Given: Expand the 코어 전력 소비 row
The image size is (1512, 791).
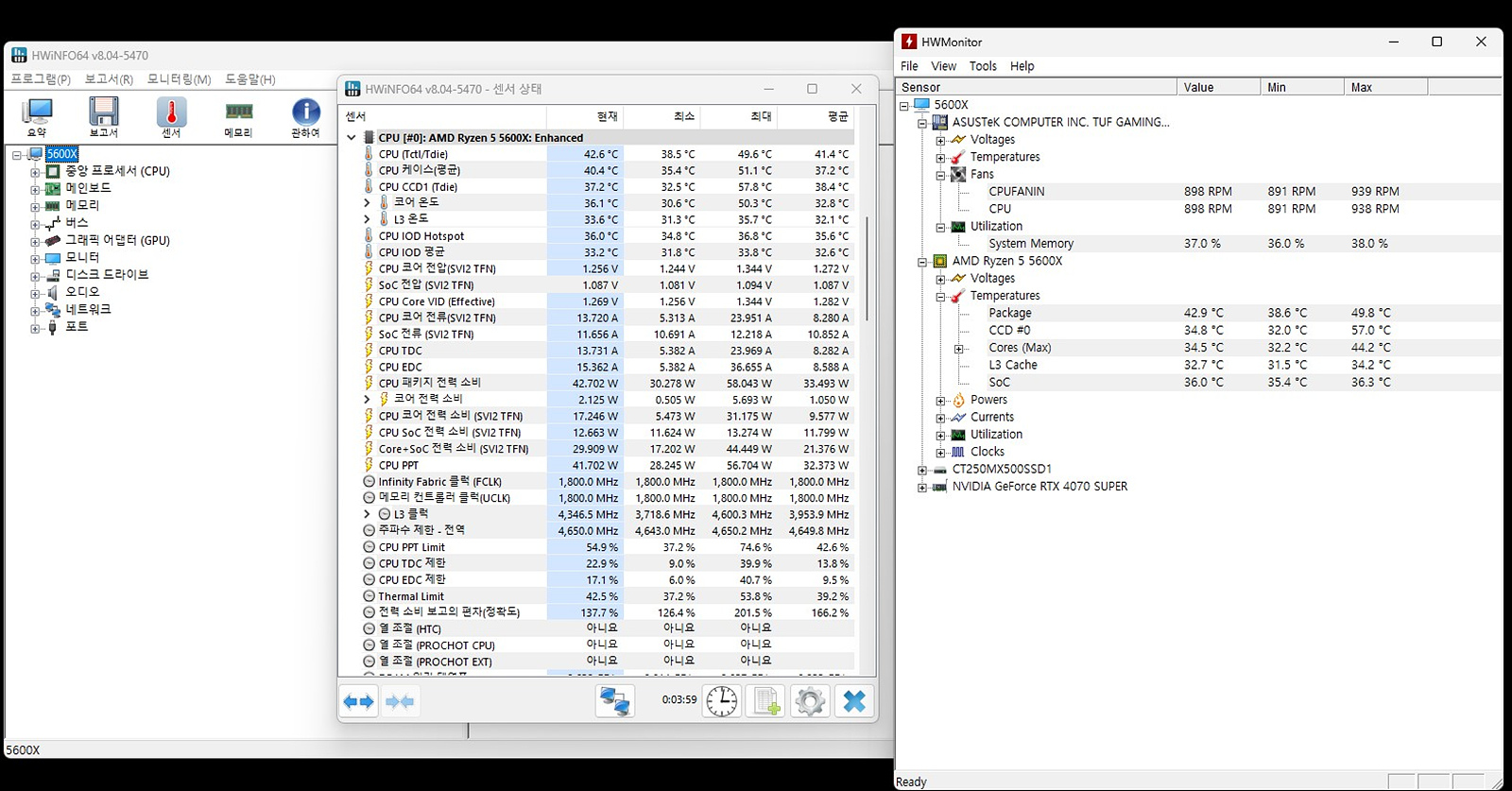Looking at the screenshot, I should pos(367,399).
